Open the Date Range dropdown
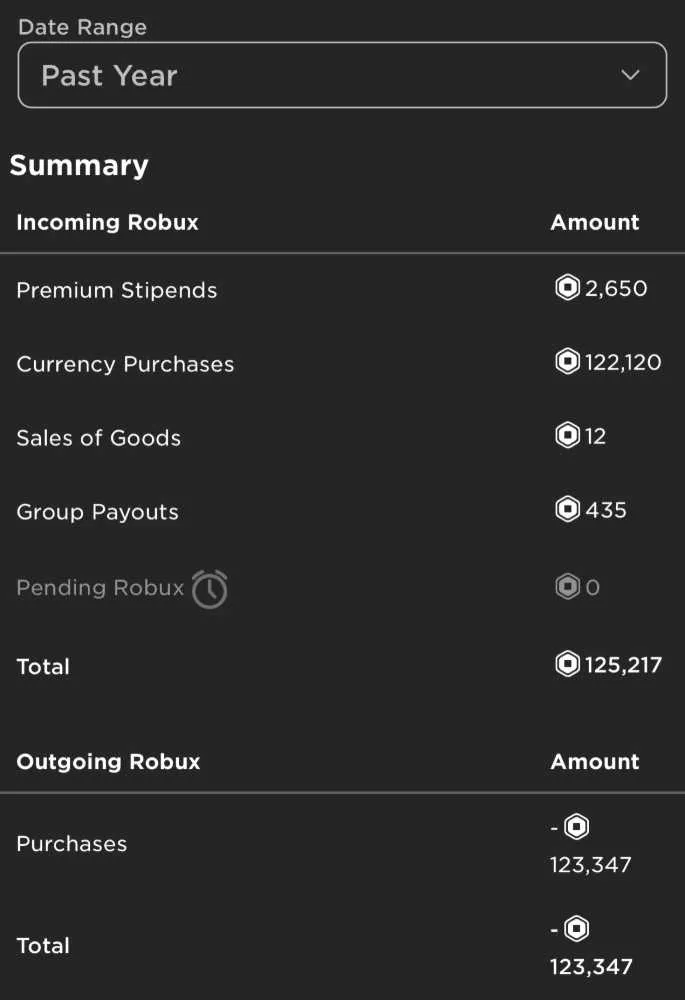 pyautogui.click(x=342, y=75)
